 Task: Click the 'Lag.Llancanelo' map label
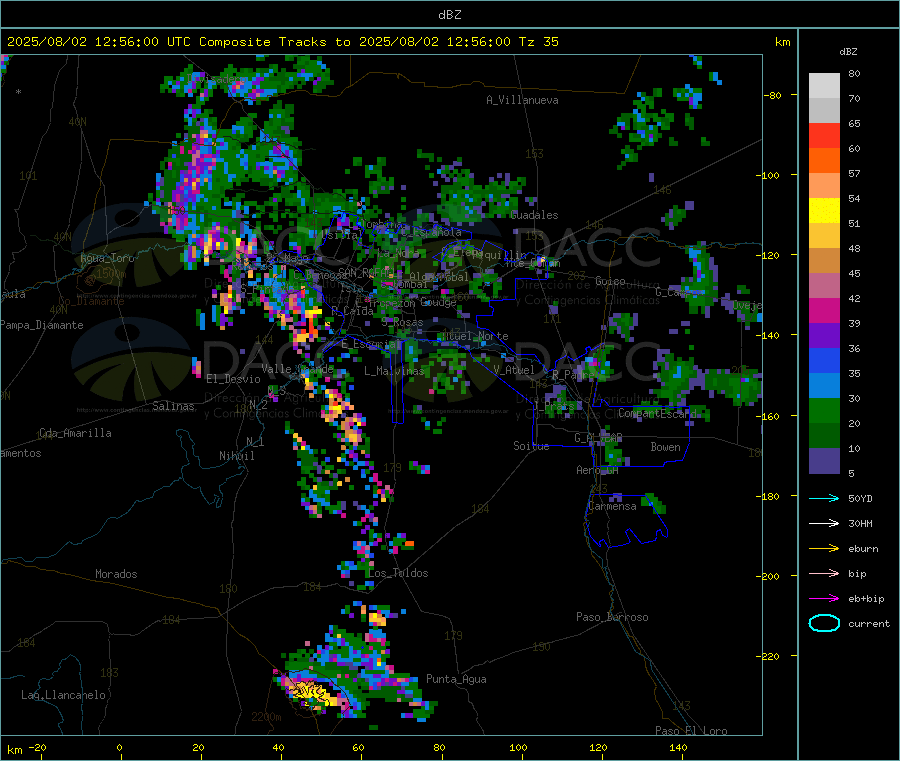coord(63,696)
